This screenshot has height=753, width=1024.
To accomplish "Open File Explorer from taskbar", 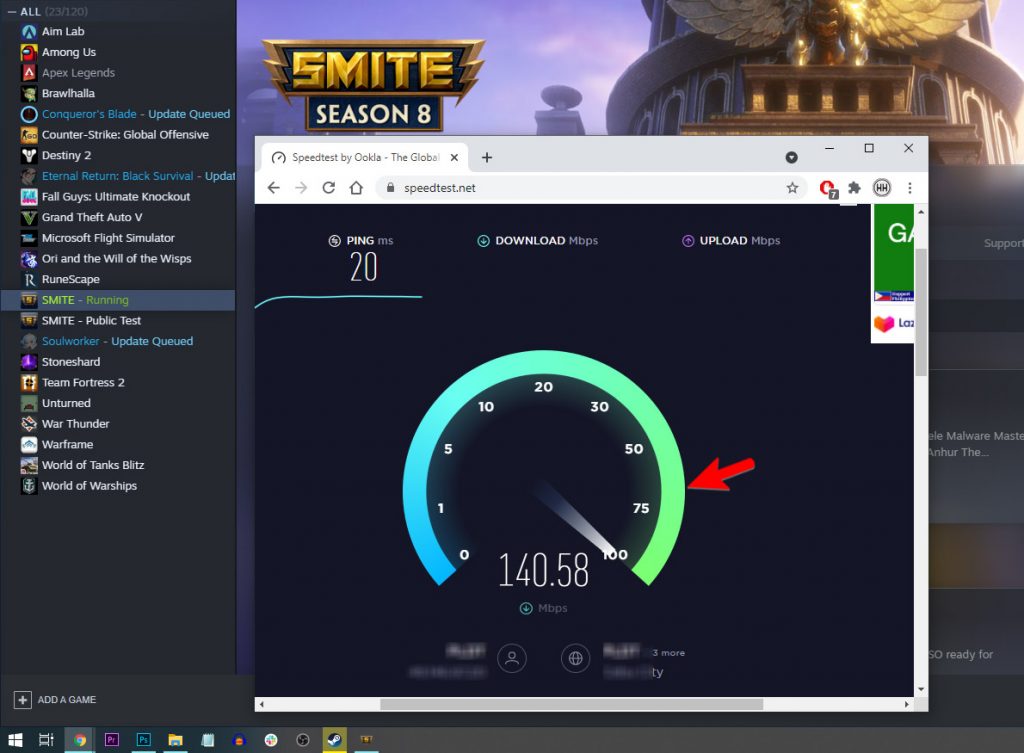I will coord(175,740).
